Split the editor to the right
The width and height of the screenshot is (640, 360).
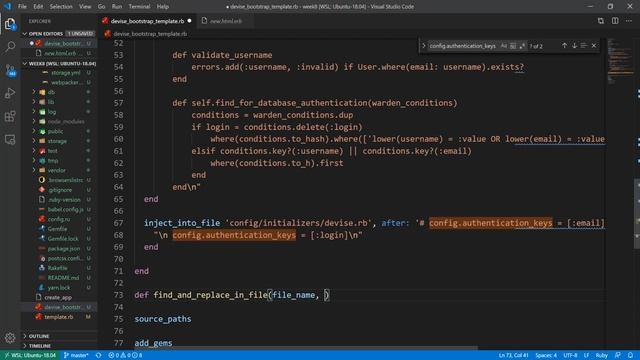[x=615, y=21]
